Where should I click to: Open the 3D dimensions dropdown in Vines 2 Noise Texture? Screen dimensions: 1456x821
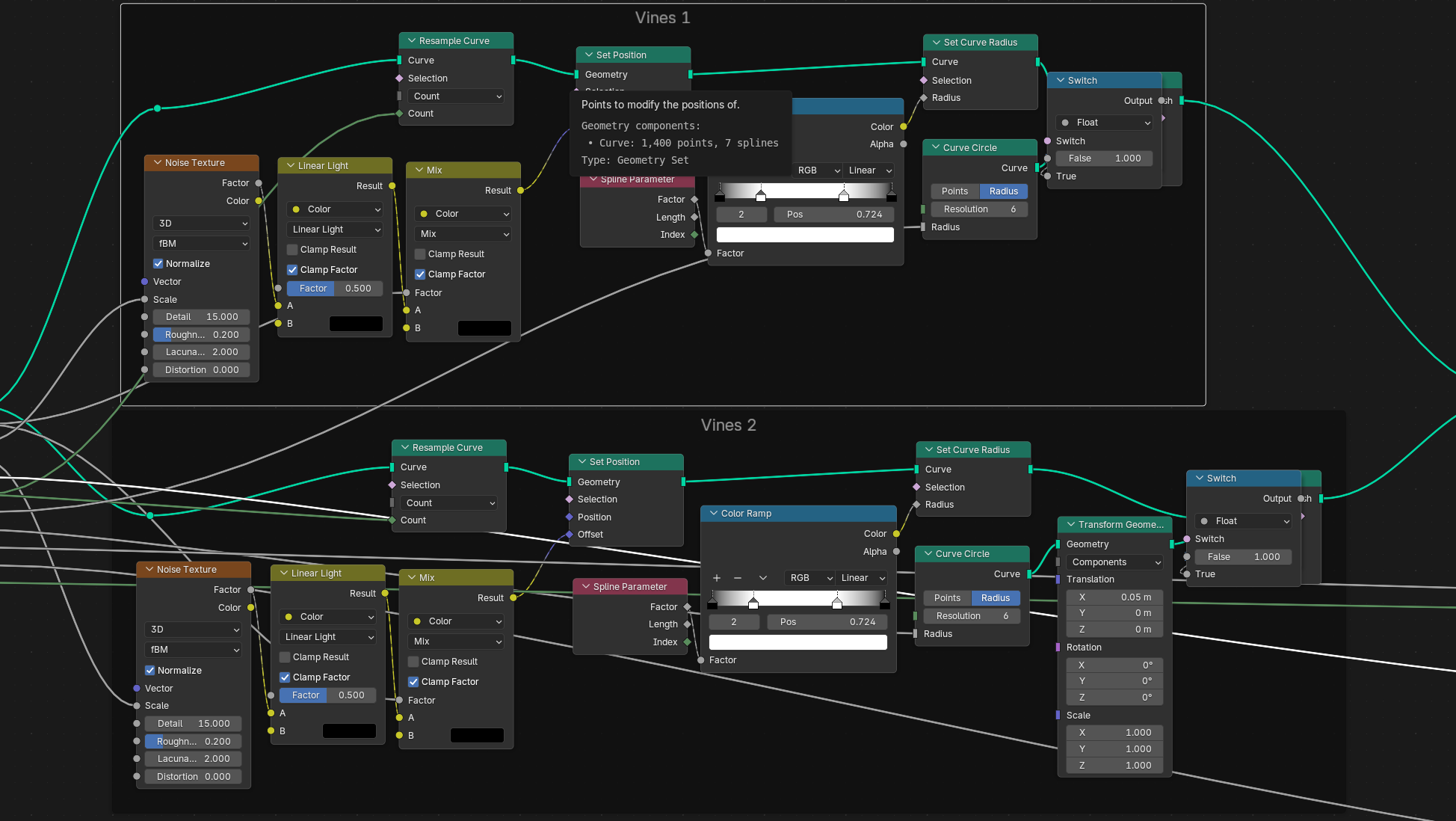193,630
